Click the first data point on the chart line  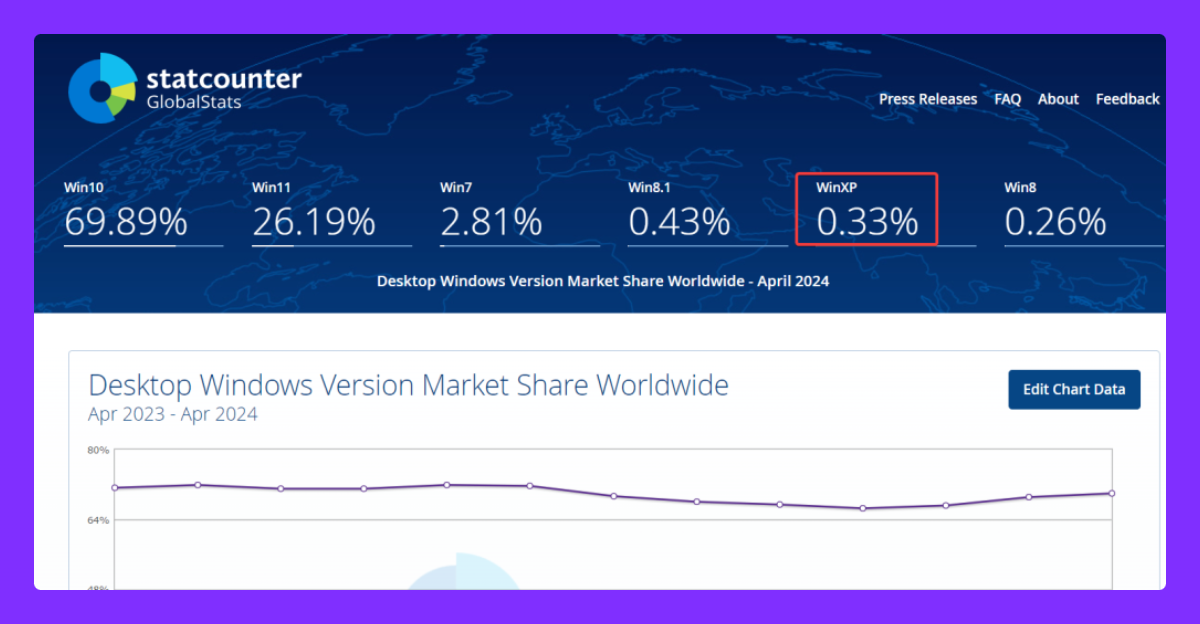point(114,488)
